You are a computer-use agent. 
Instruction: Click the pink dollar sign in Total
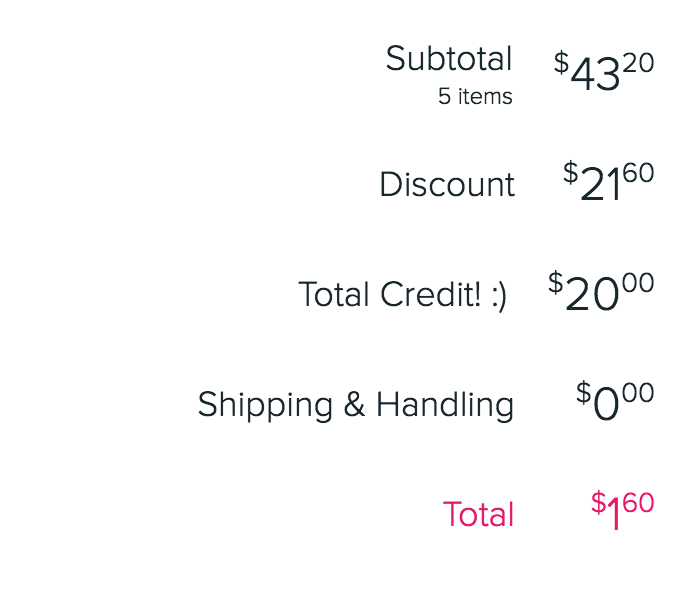[598, 502]
